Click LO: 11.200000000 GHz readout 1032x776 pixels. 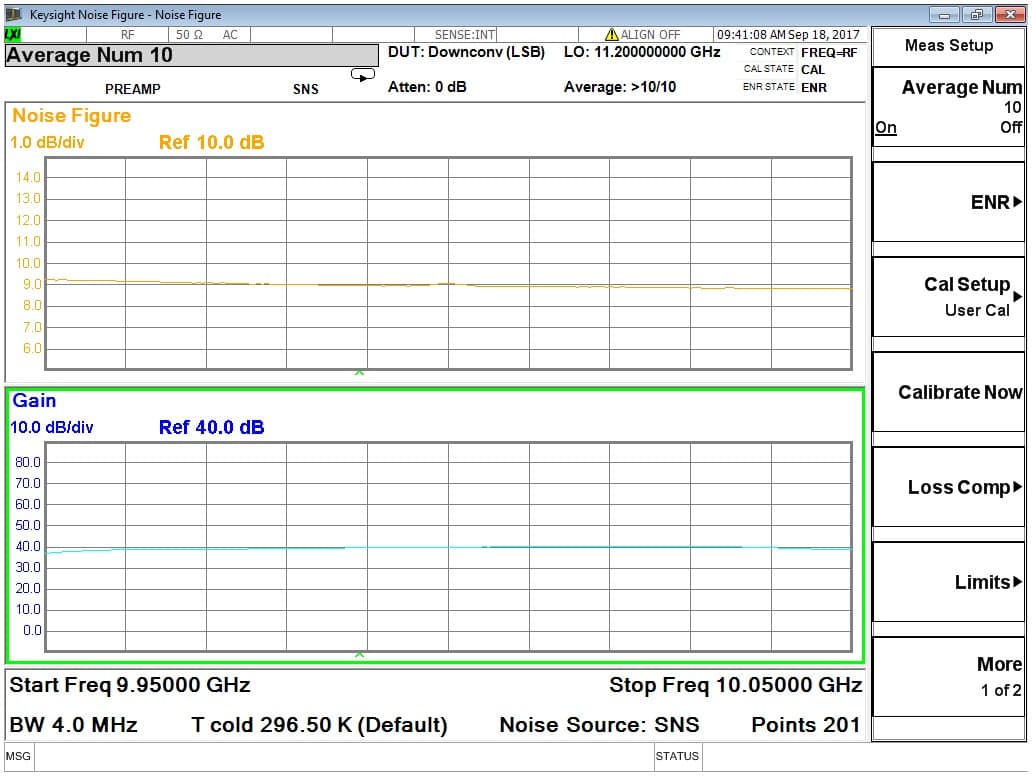coord(642,52)
